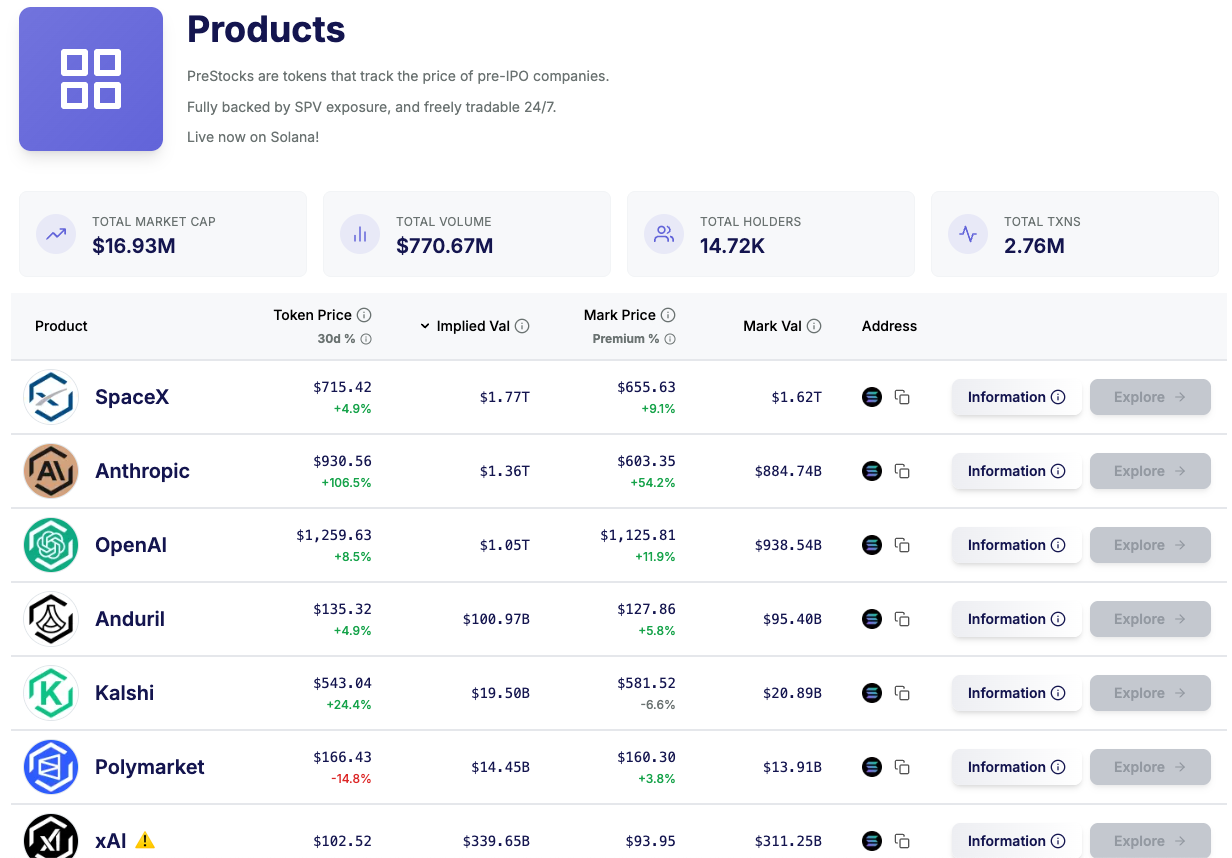Sort table by Mark Price header

click(619, 315)
